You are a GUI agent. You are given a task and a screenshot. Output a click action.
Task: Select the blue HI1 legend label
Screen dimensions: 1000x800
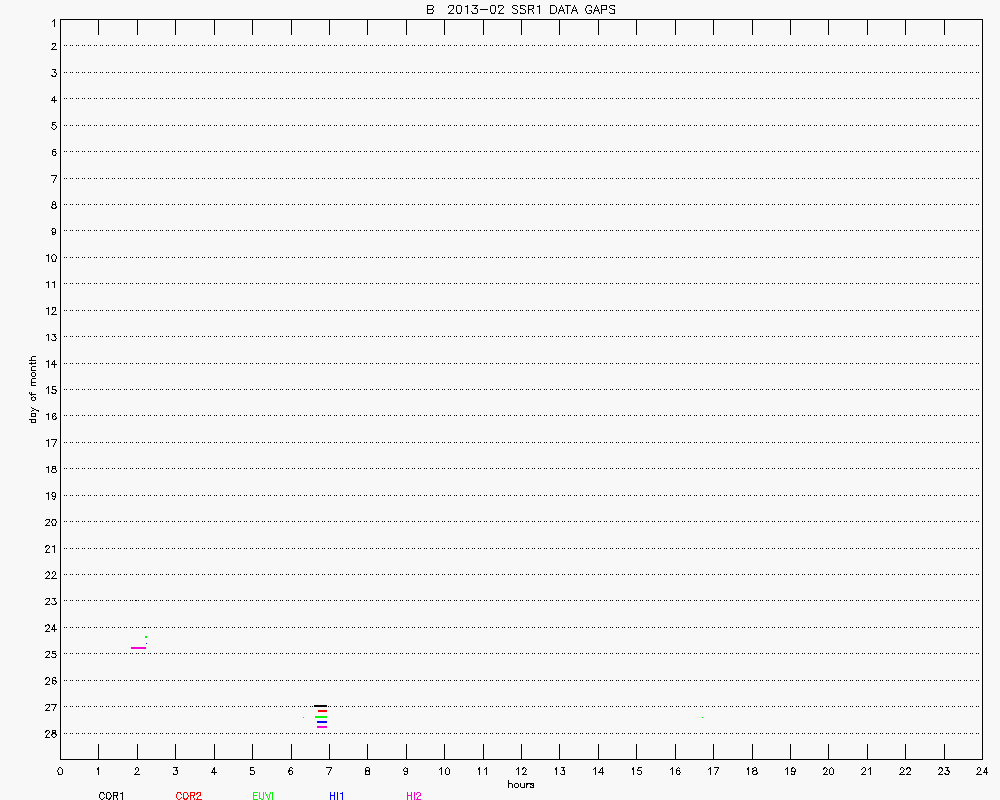click(x=337, y=796)
